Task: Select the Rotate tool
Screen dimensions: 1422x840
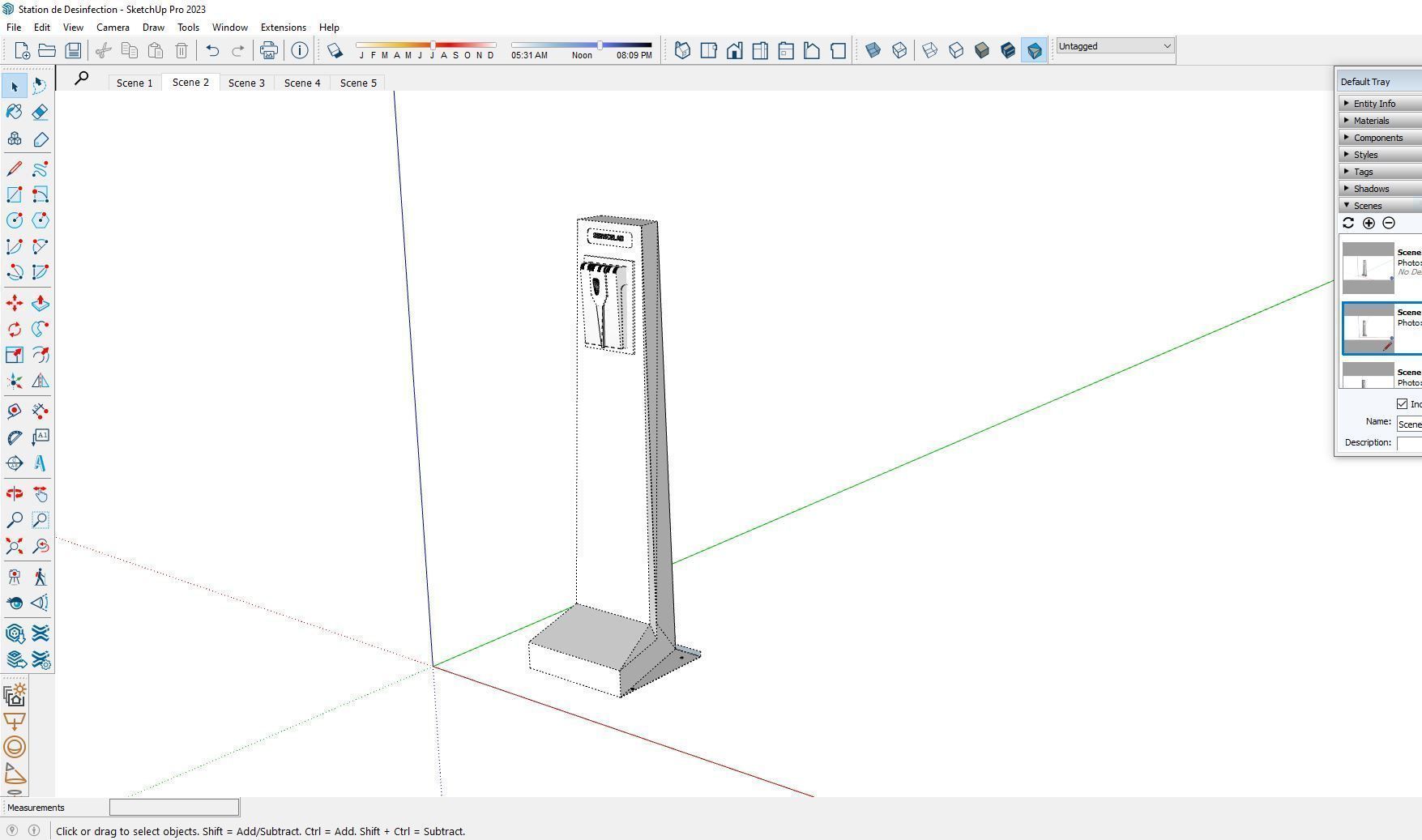Action: tap(15, 329)
